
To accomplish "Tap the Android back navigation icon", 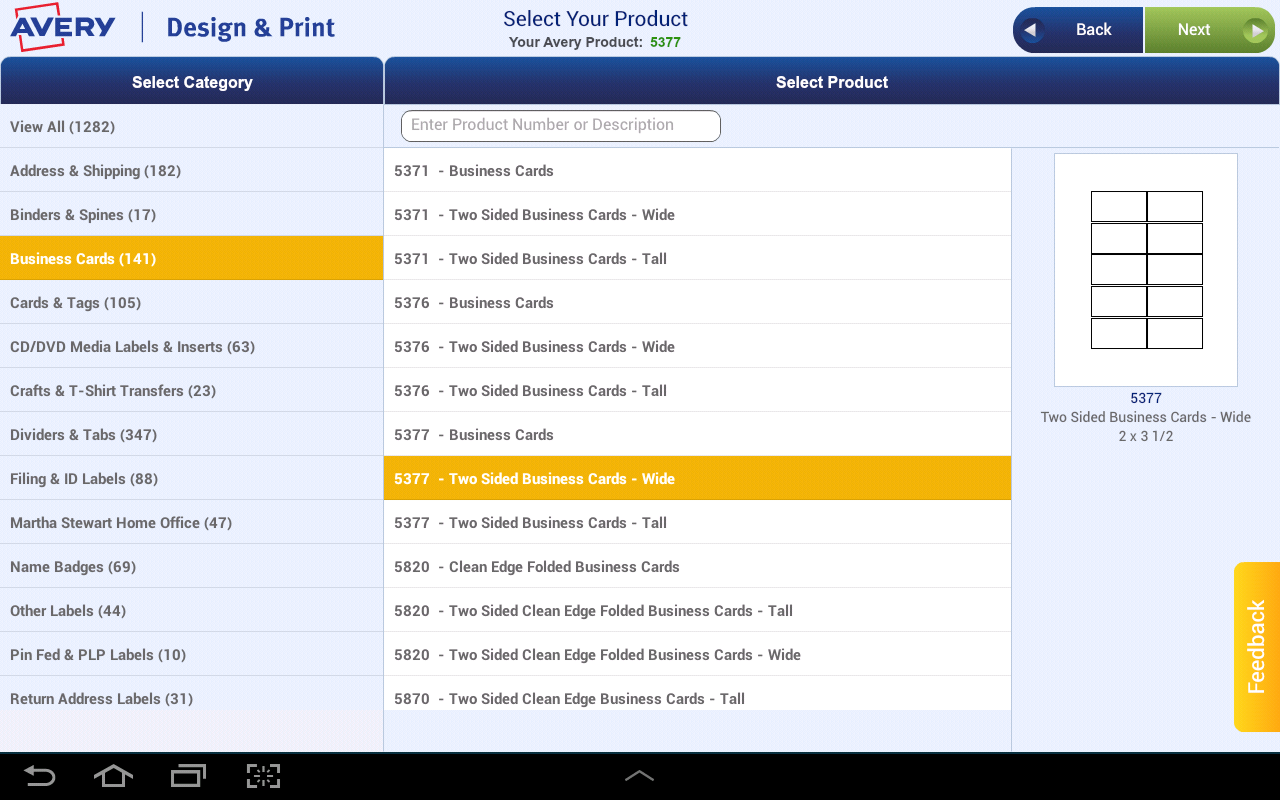I will (x=39, y=776).
